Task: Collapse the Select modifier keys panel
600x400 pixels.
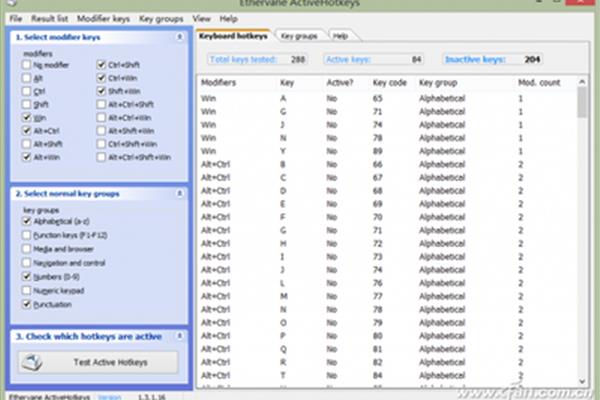Action: 179,37
